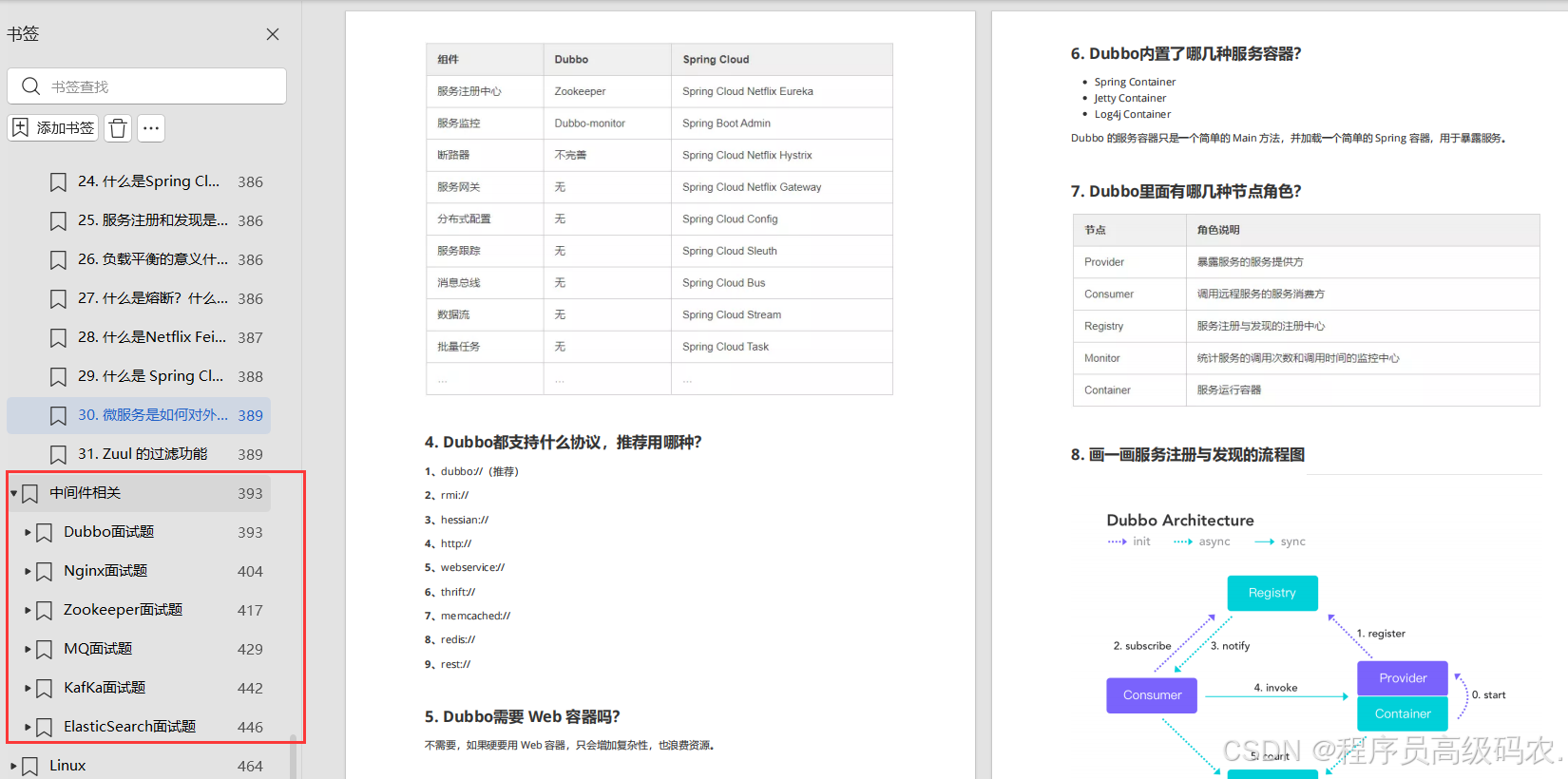Screen dimensions: 1568x779
Task: Open bookmark 25. 服务注册和发现是...
Action: click(x=152, y=220)
